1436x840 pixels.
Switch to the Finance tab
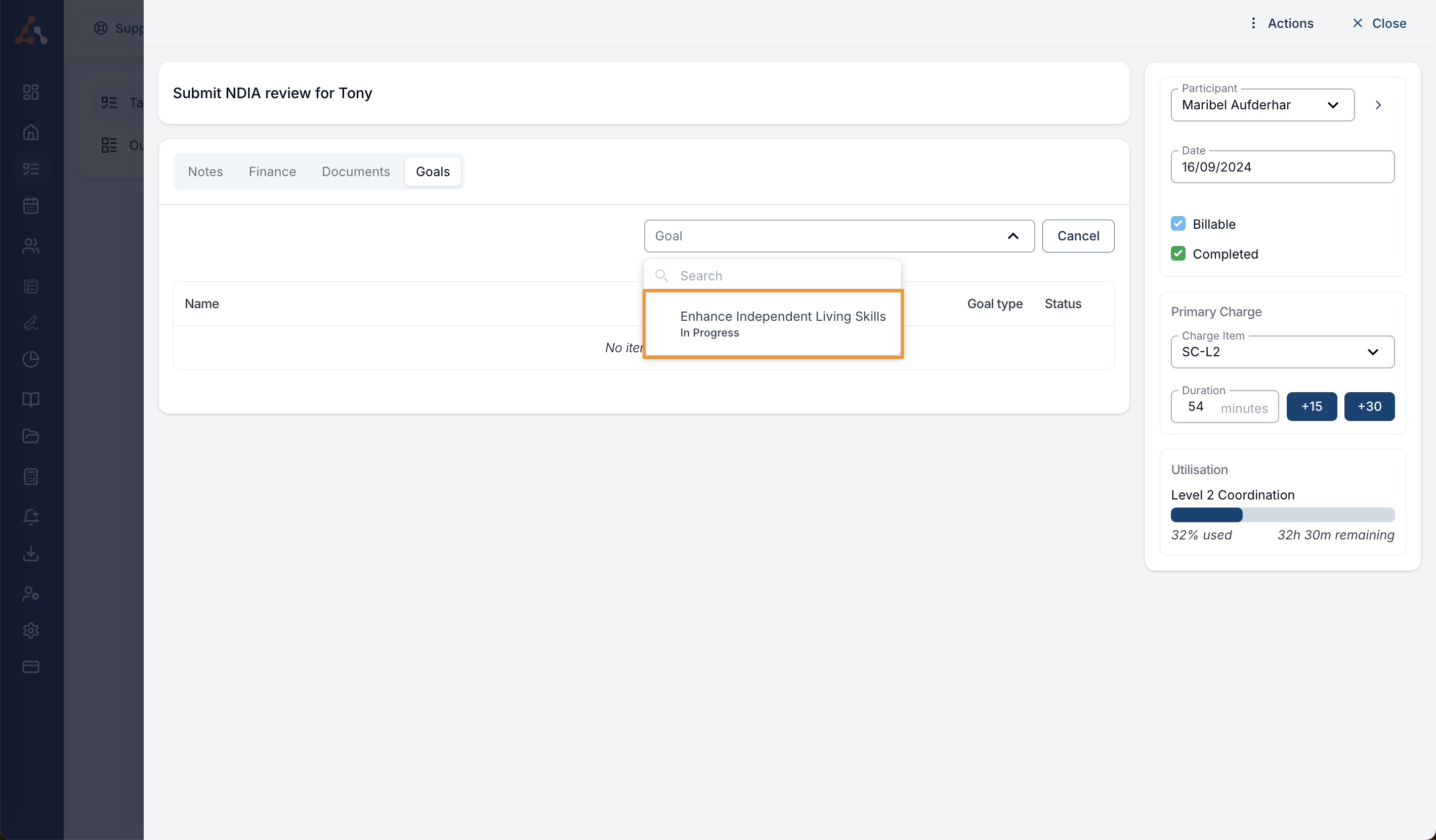(272, 172)
